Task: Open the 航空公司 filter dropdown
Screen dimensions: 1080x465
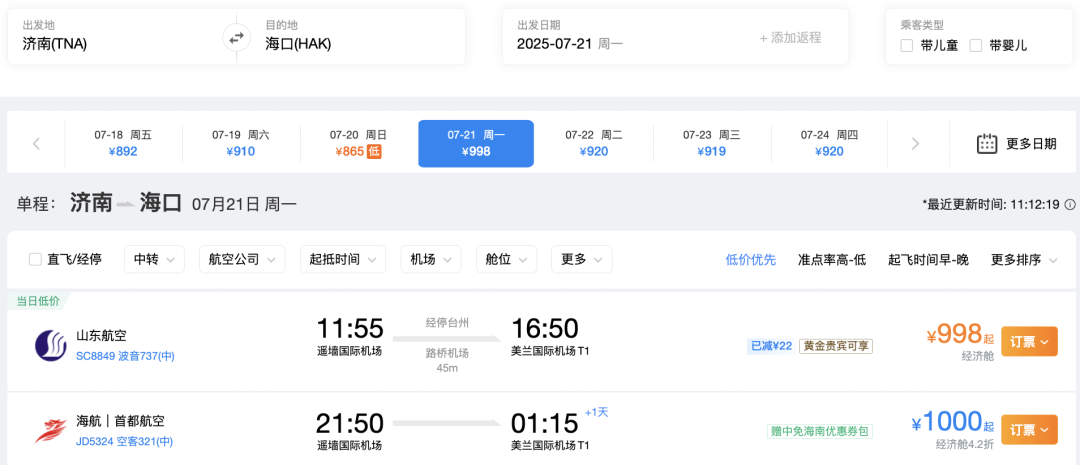Action: point(242,260)
